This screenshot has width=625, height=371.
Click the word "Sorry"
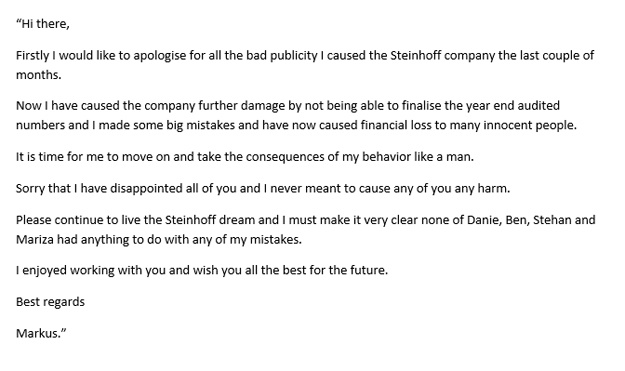point(30,188)
